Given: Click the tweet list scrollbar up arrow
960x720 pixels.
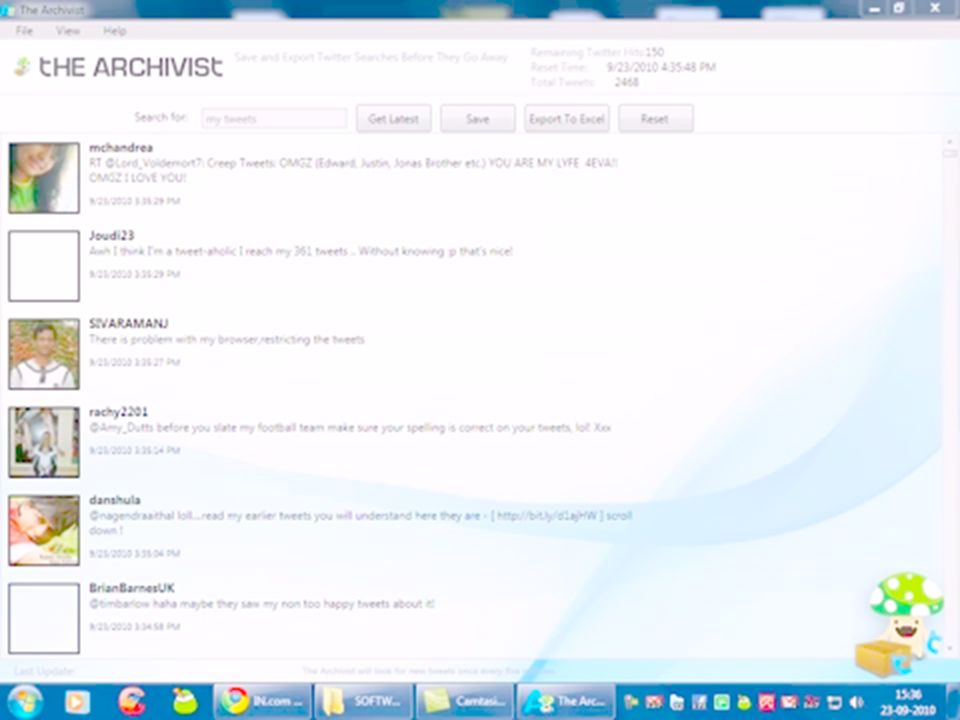Looking at the screenshot, I should (x=950, y=141).
